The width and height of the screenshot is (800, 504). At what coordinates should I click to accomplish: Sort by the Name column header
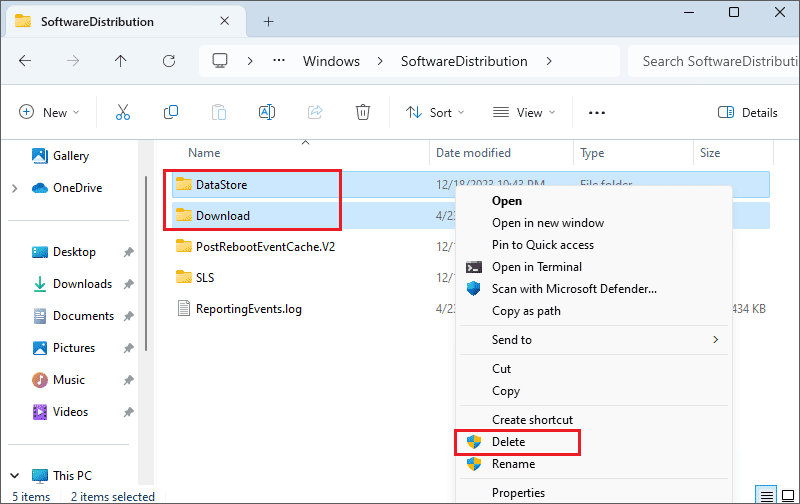[204, 153]
